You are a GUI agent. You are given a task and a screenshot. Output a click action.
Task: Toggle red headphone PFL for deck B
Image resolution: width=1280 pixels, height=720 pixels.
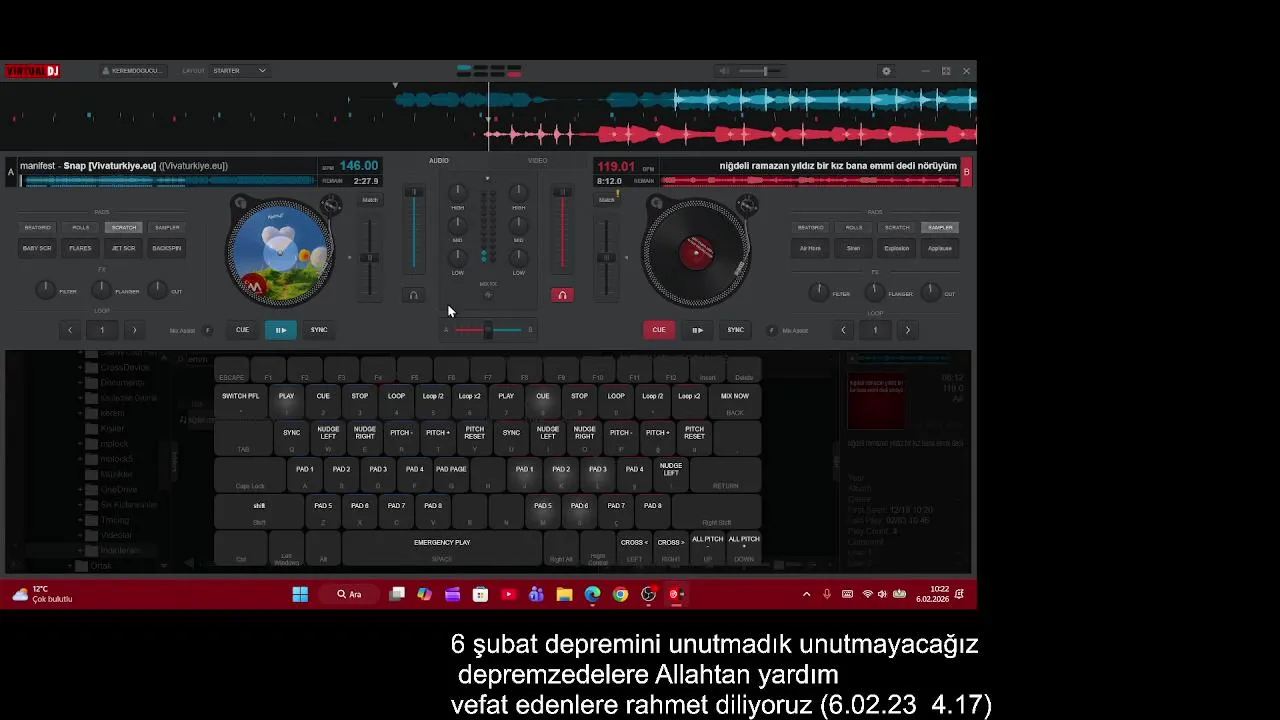(x=562, y=295)
